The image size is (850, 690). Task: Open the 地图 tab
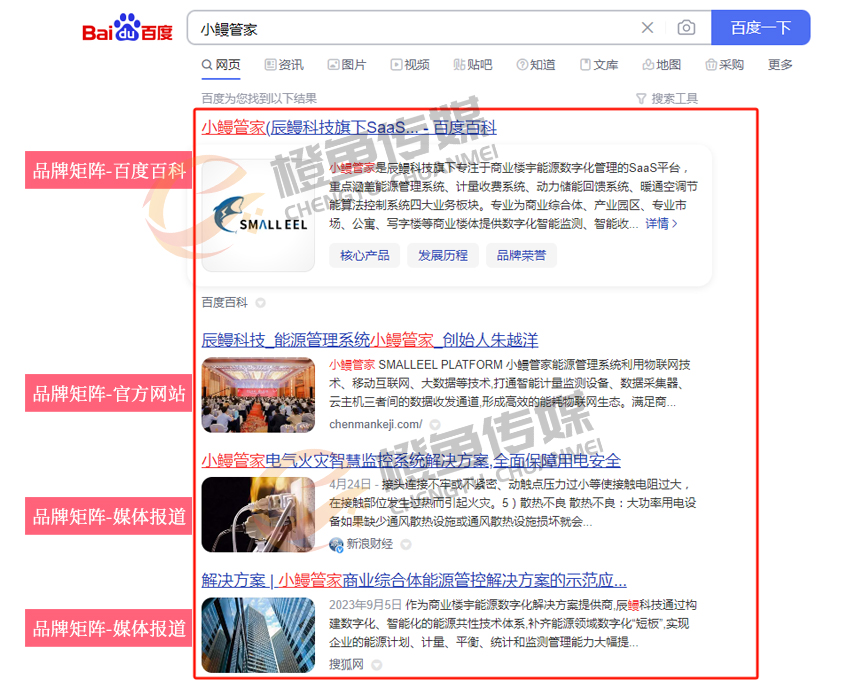click(x=662, y=65)
